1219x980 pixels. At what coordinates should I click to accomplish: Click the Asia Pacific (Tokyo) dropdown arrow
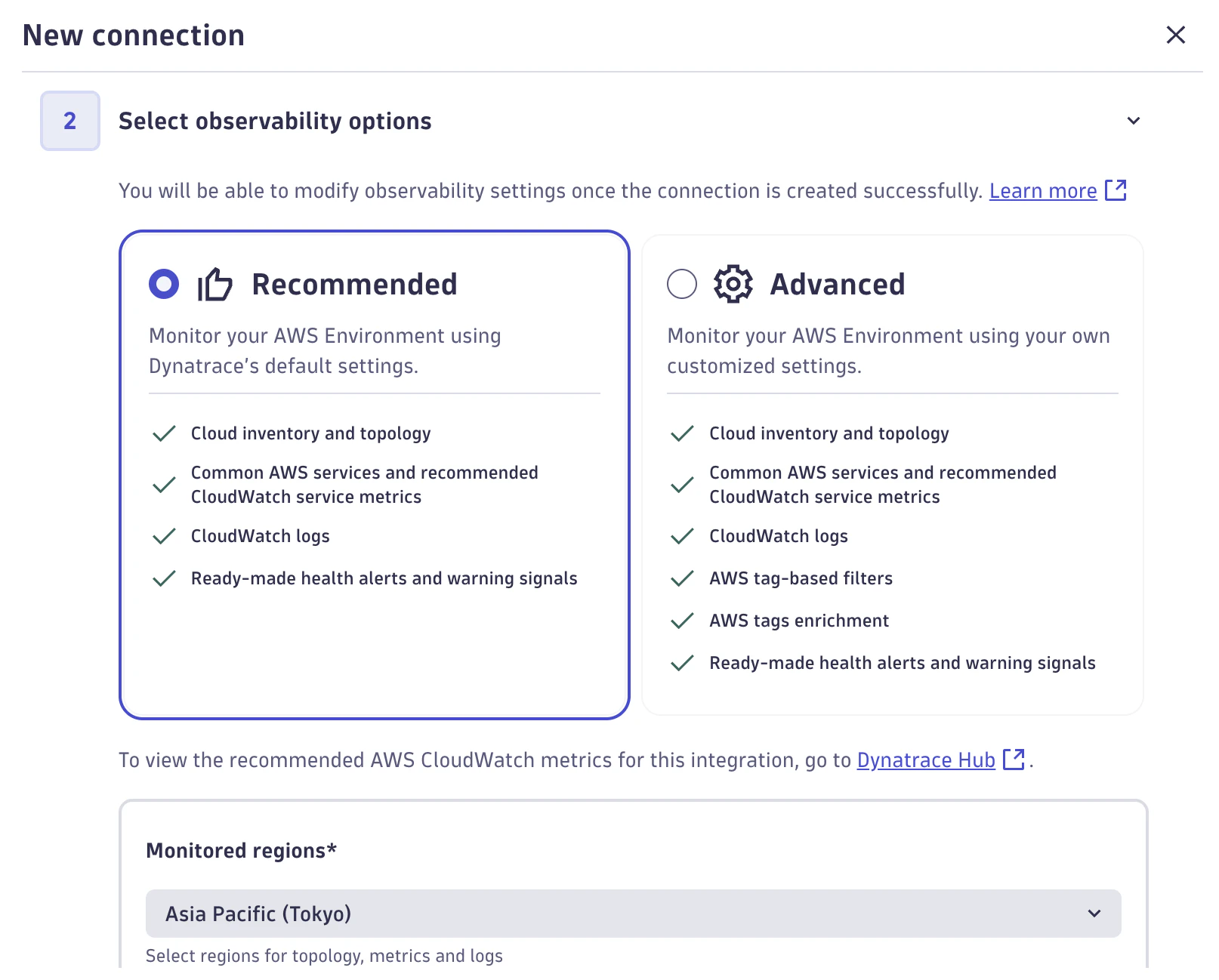tap(1094, 914)
